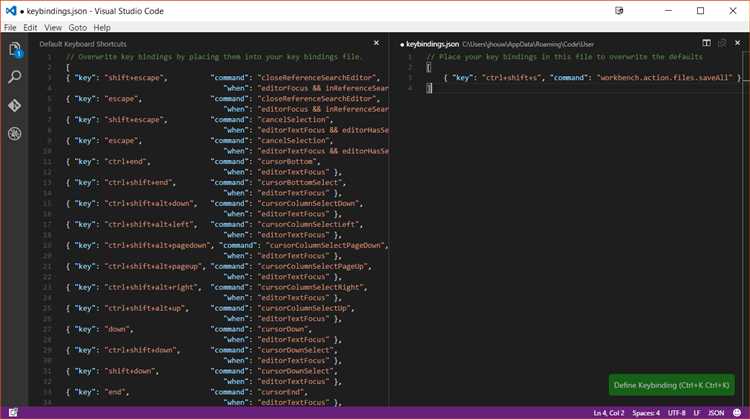Click on the ctrl+shift+s keybinding line in editor
Image resolution: width=750 pixels, height=419 pixels.
[590, 77]
